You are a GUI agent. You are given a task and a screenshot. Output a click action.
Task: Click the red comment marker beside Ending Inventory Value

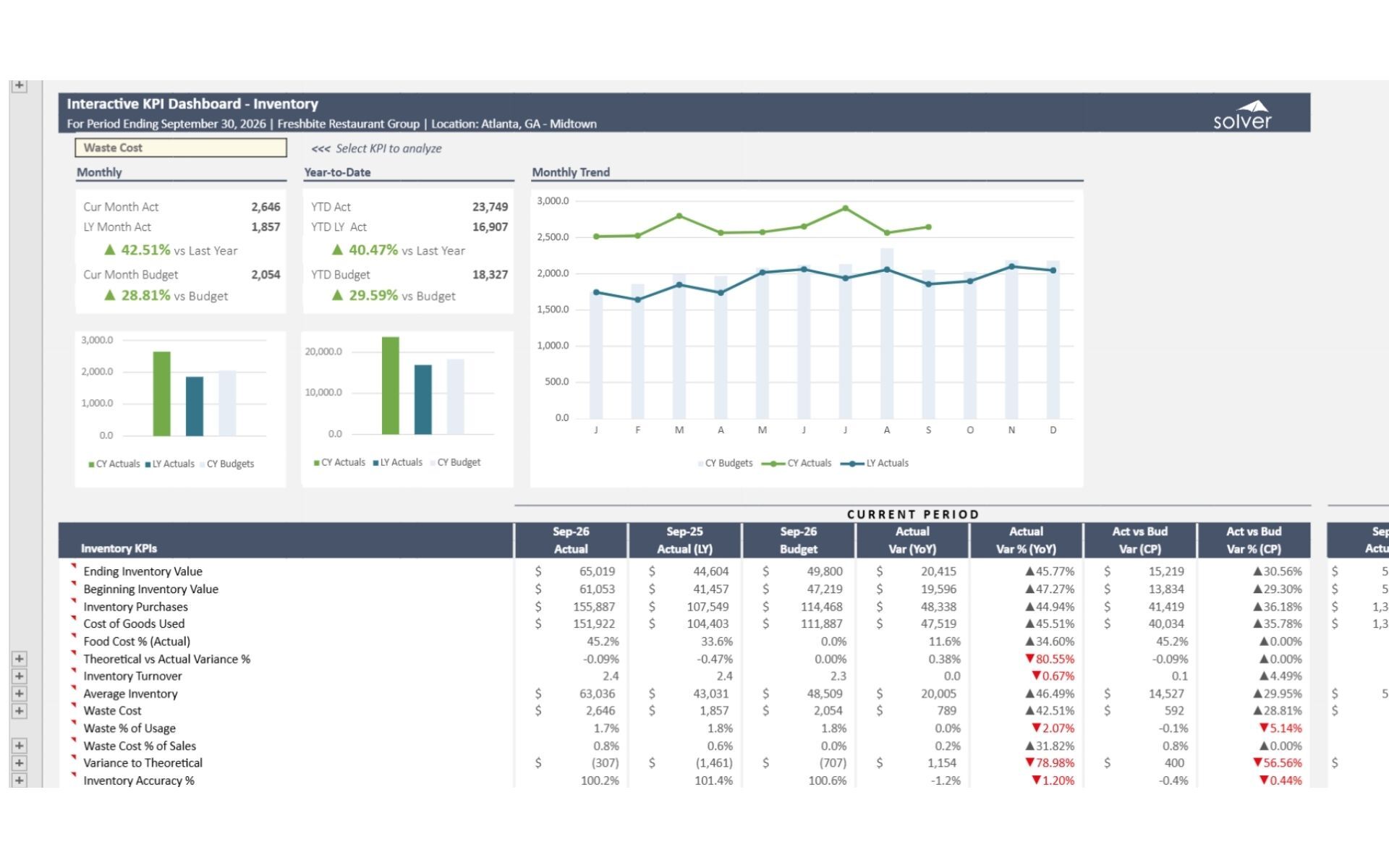[73, 565]
